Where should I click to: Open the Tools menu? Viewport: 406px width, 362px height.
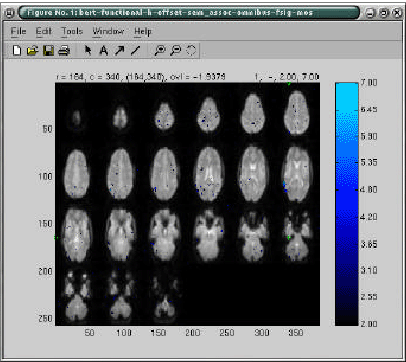point(72,31)
